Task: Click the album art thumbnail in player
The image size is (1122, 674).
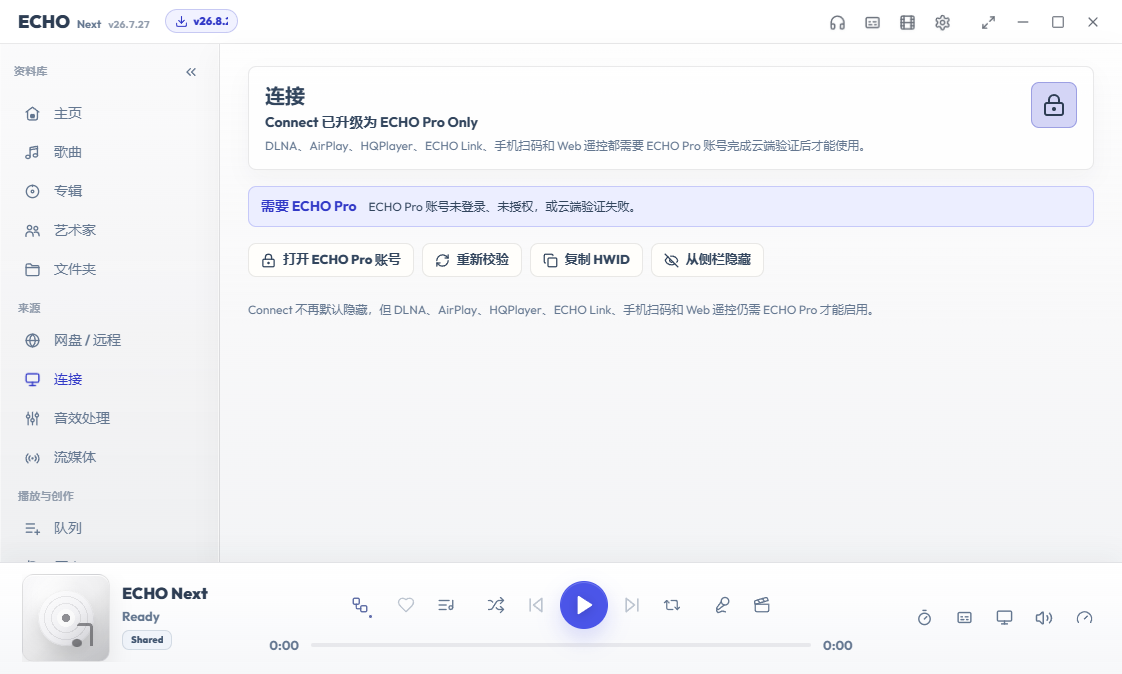Action: (66, 617)
